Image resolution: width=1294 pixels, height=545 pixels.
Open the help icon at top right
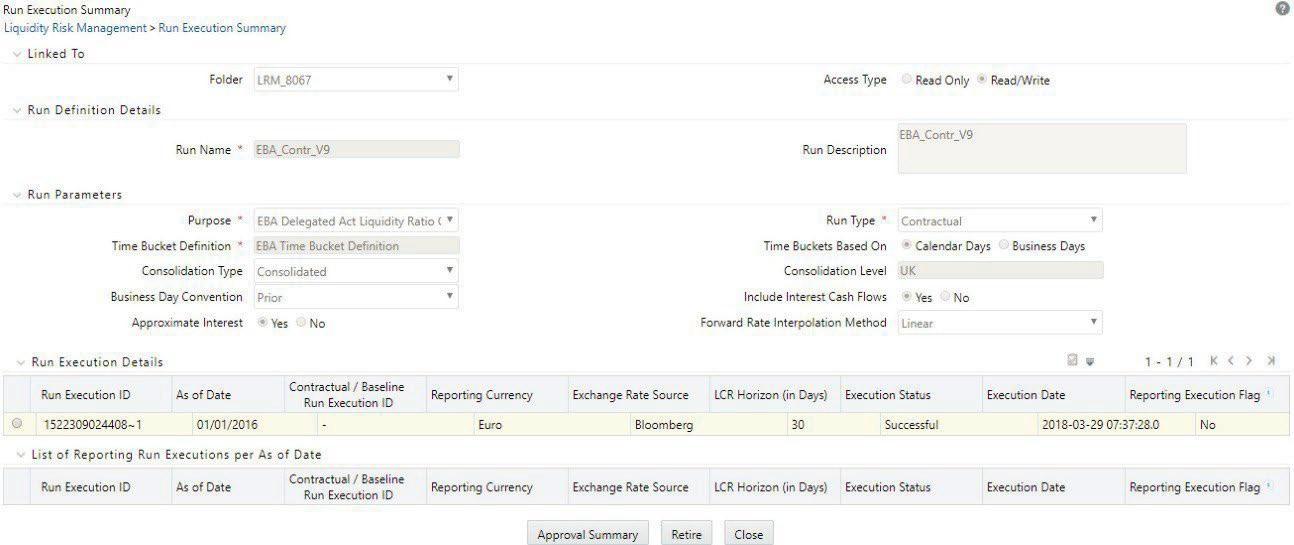1282,8
